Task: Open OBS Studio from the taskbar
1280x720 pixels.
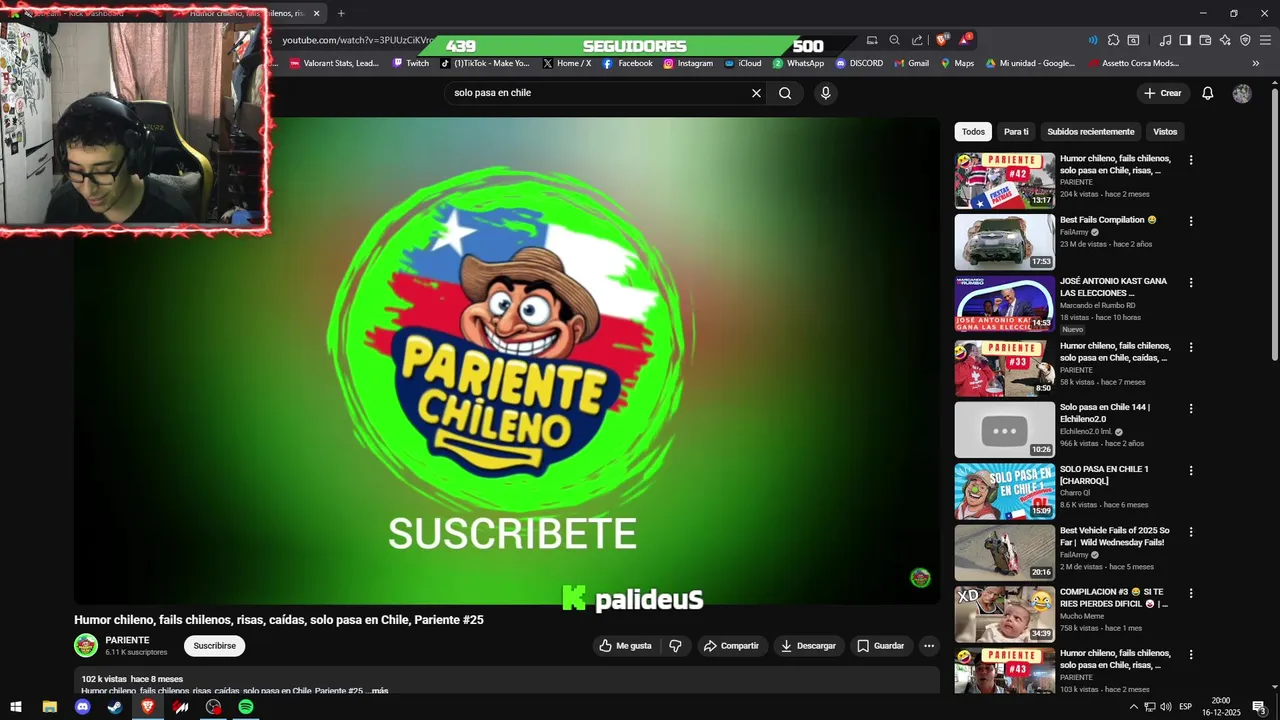Action: (x=213, y=707)
